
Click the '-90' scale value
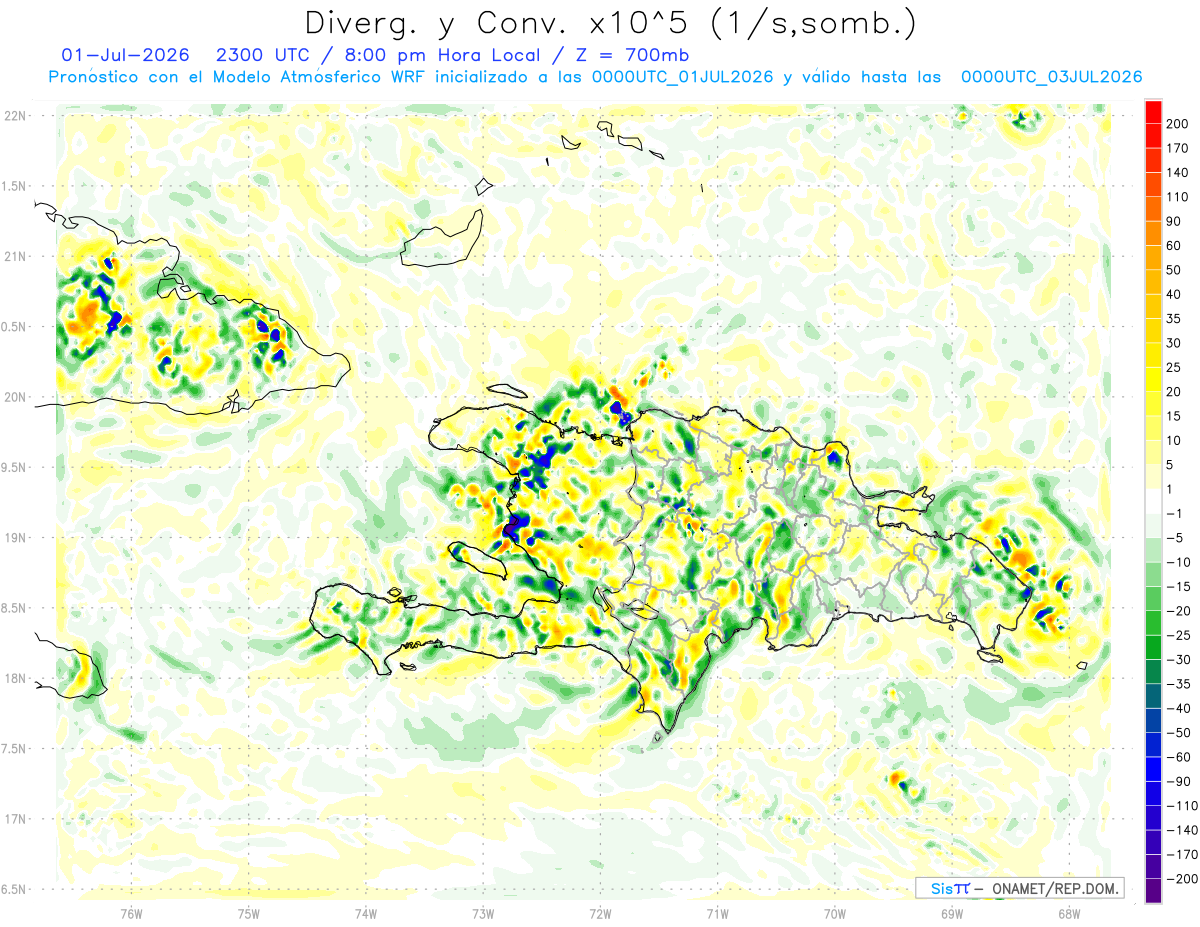(1178, 782)
